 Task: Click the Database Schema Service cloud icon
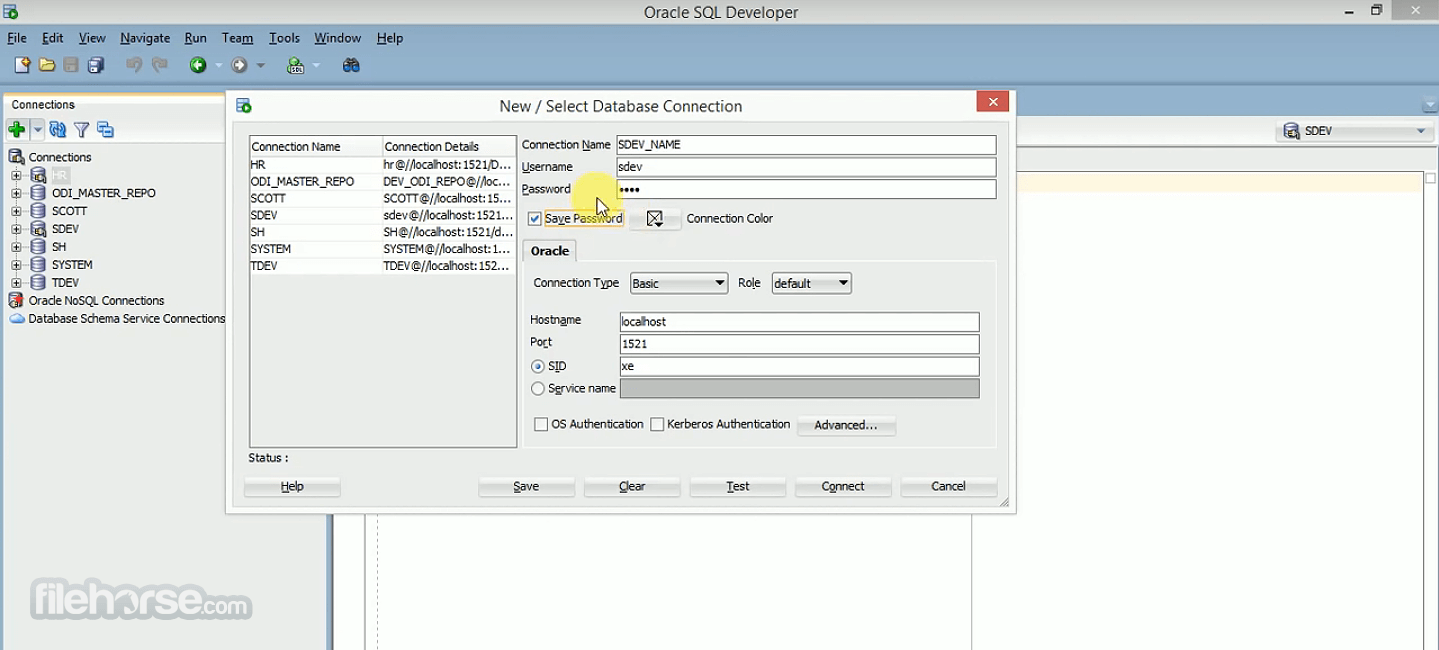(x=17, y=318)
